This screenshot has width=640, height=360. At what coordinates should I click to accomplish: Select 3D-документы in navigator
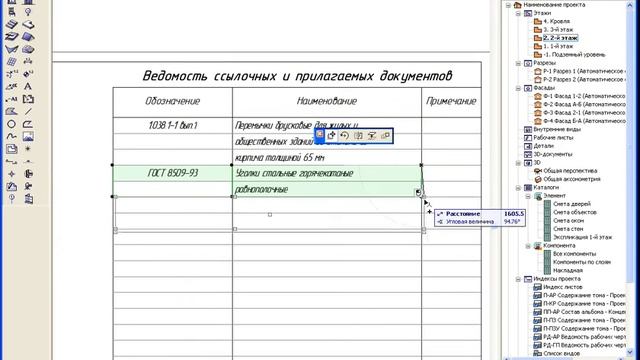pos(553,154)
